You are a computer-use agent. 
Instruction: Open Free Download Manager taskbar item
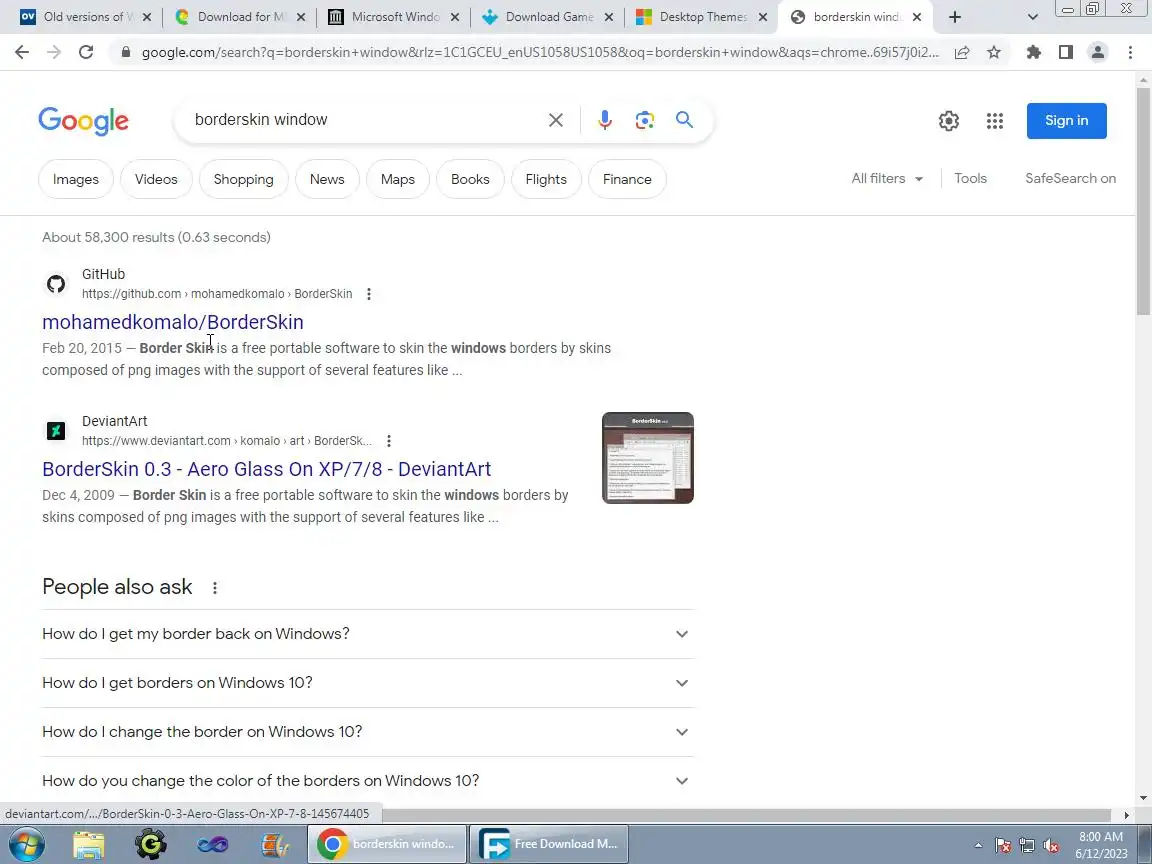(x=548, y=844)
